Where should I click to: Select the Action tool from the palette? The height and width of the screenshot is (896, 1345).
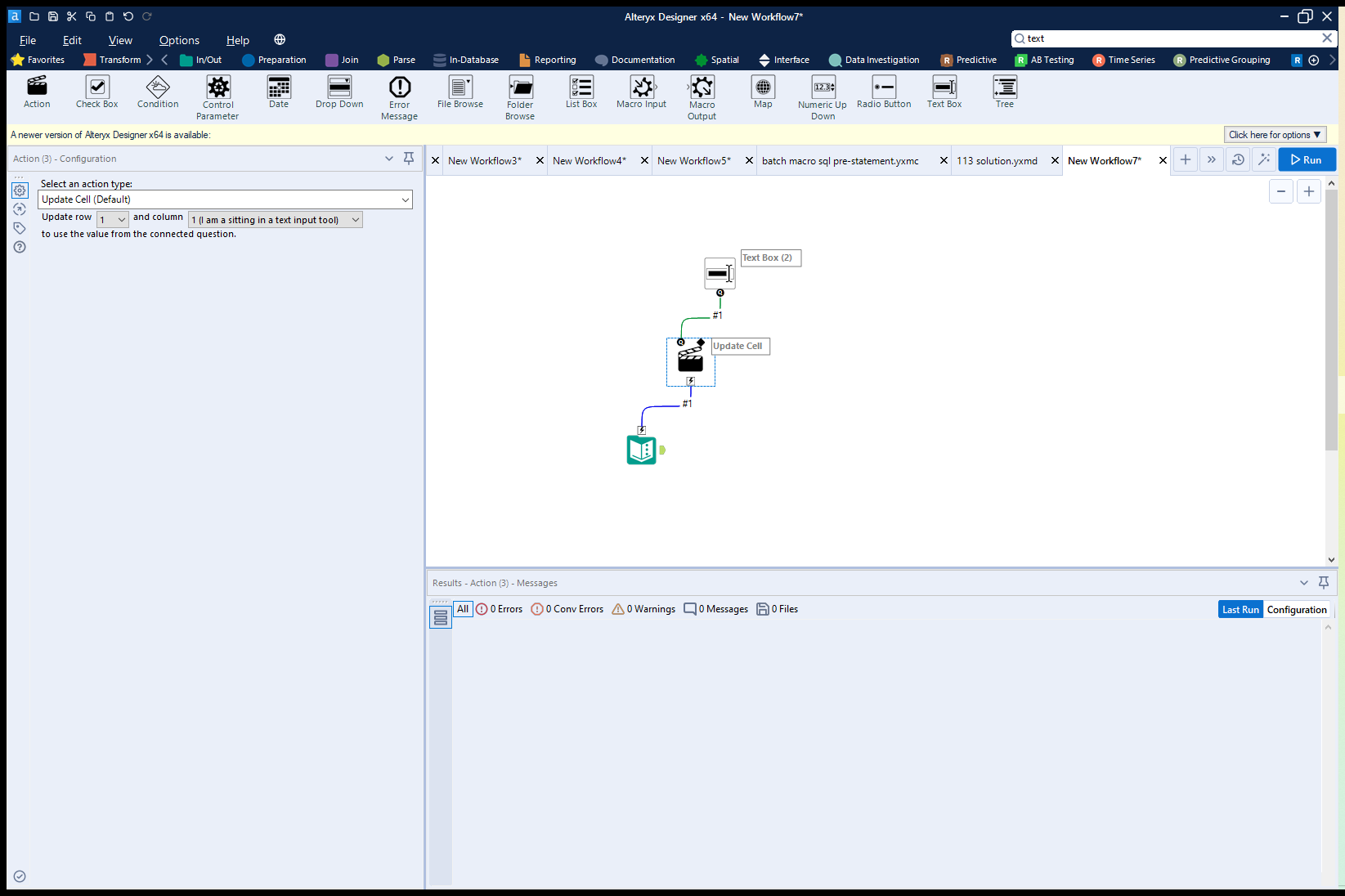36,92
